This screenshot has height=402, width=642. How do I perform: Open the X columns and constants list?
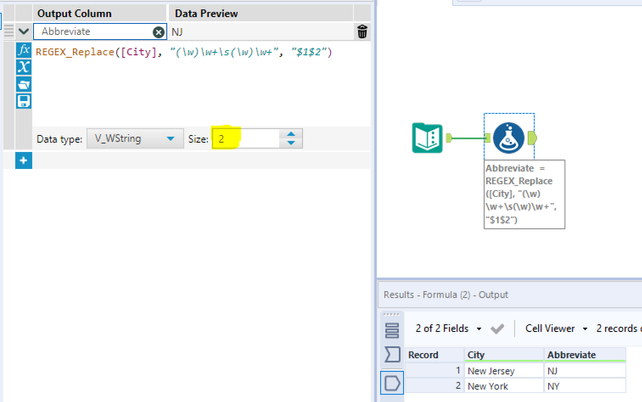pyautogui.click(x=24, y=67)
